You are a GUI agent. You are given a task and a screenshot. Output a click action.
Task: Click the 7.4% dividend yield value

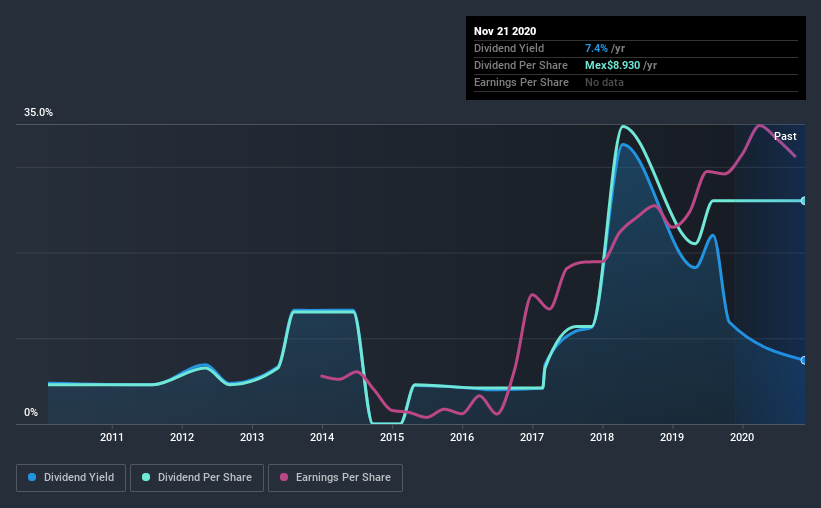596,48
